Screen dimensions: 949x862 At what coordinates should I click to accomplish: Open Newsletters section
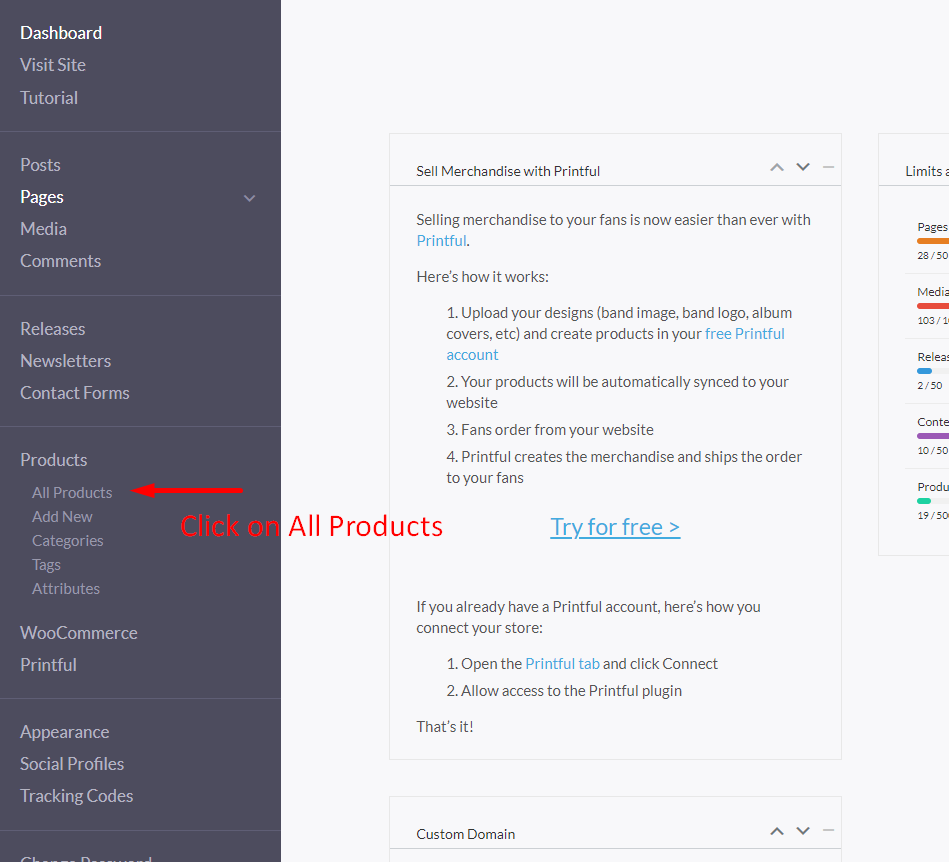tap(65, 361)
